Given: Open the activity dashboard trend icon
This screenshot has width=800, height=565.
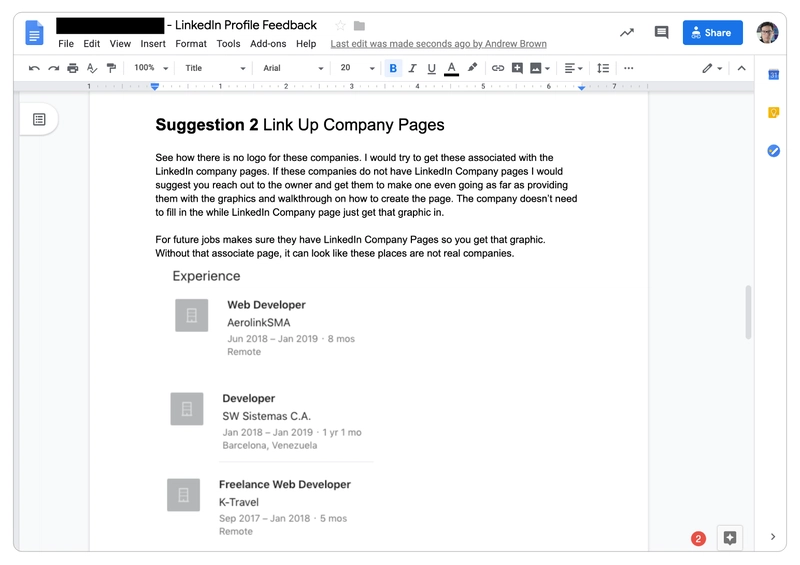Looking at the screenshot, I should (x=627, y=33).
